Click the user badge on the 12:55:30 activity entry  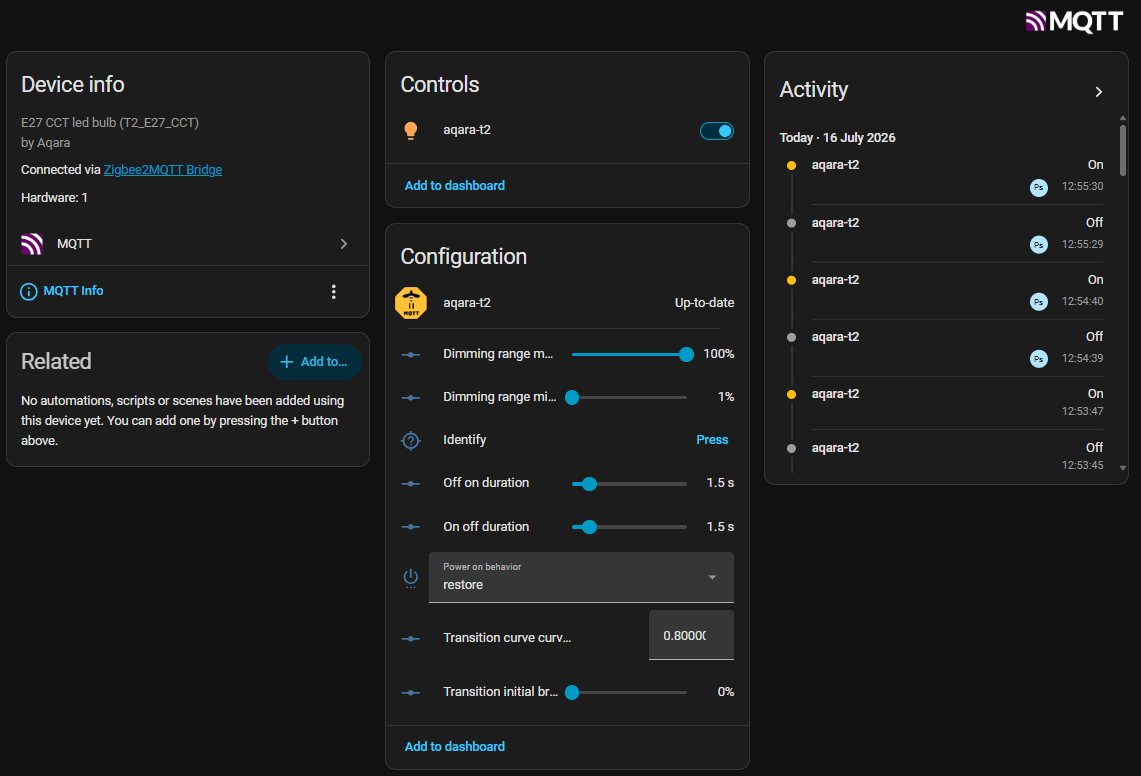pyautogui.click(x=1038, y=187)
